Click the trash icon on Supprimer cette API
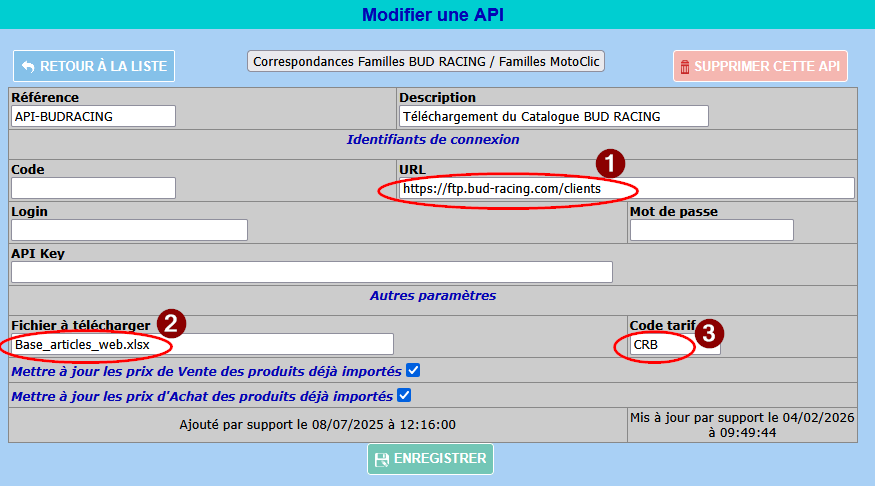 [x=685, y=67]
